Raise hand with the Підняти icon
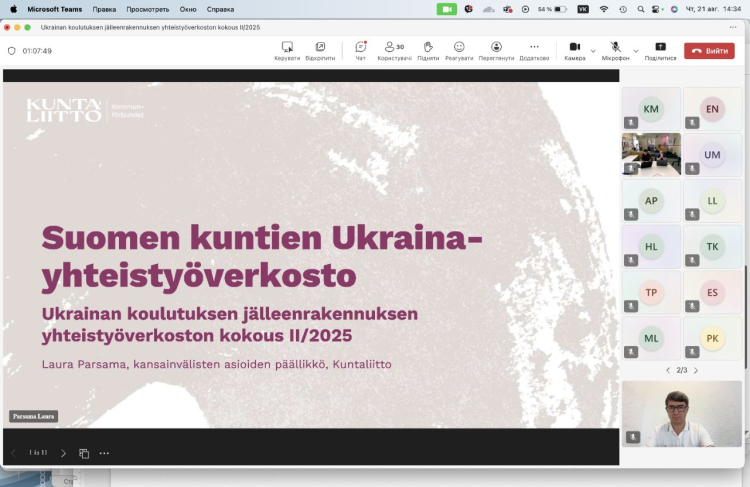Image resolution: width=750 pixels, height=487 pixels. pyautogui.click(x=428, y=47)
